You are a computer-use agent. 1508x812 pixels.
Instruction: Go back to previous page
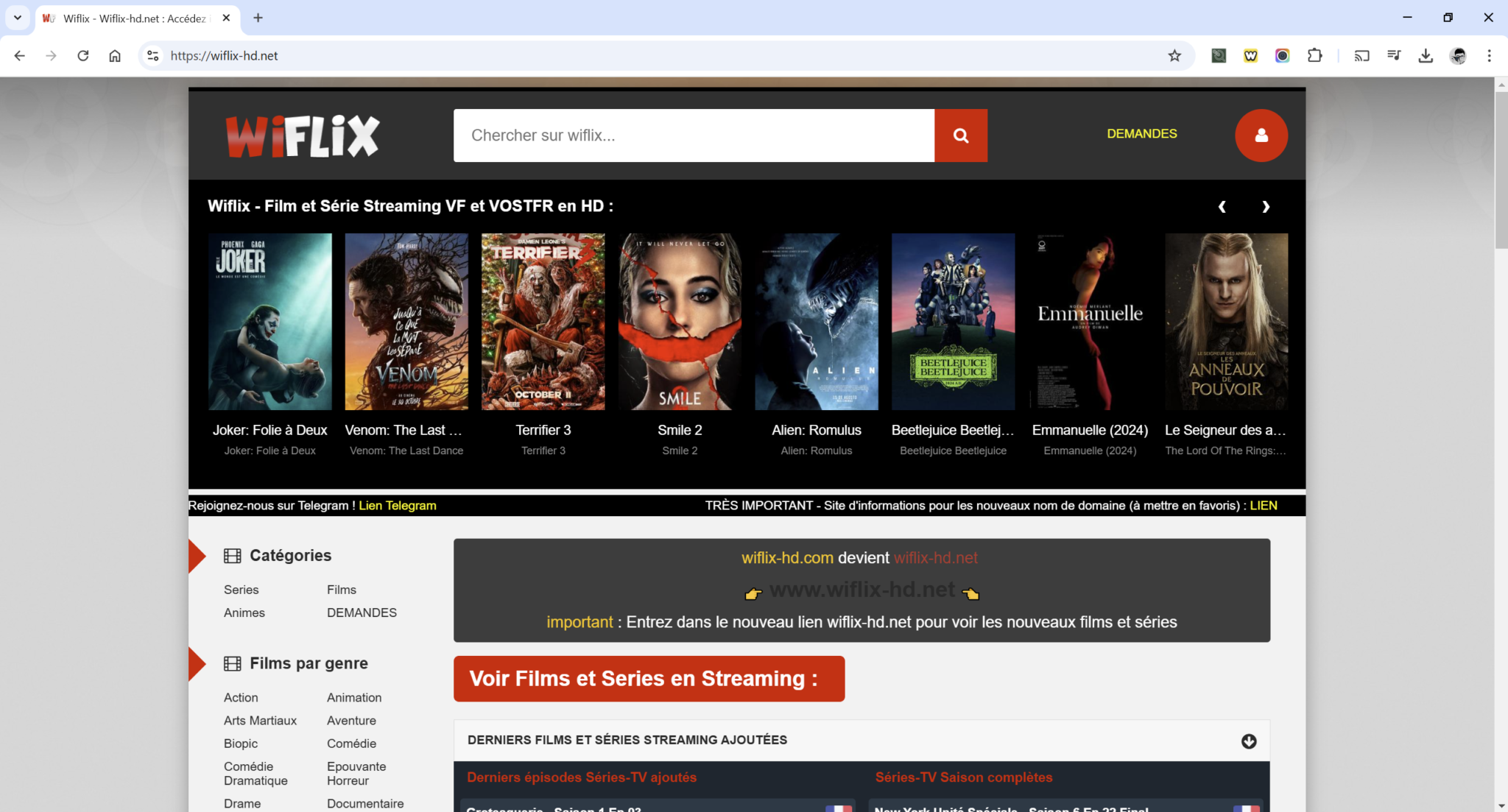(20, 56)
